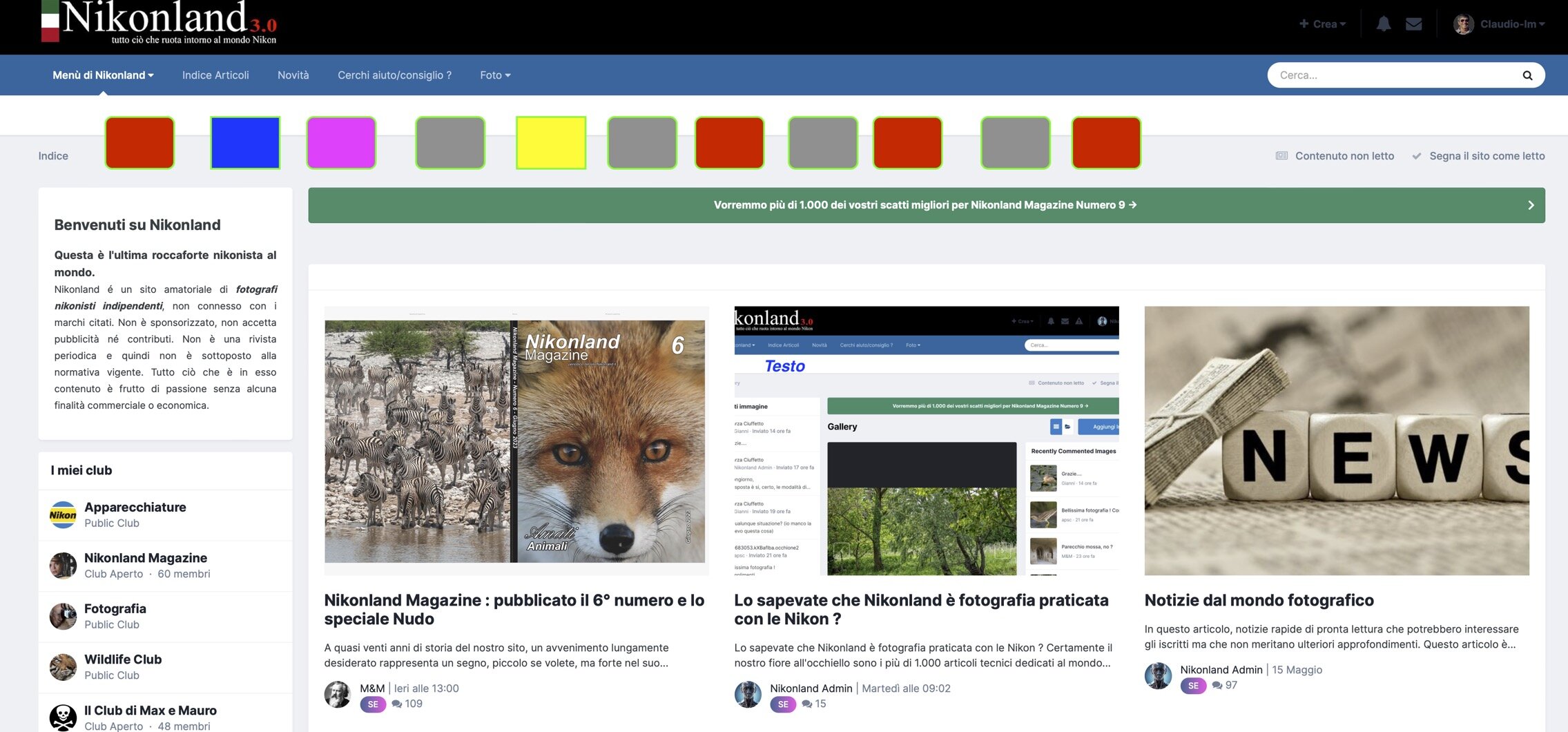The image size is (1568, 732).
Task: Click Nikonland Admin name by Martedì alle 09:02
Action: click(x=811, y=688)
